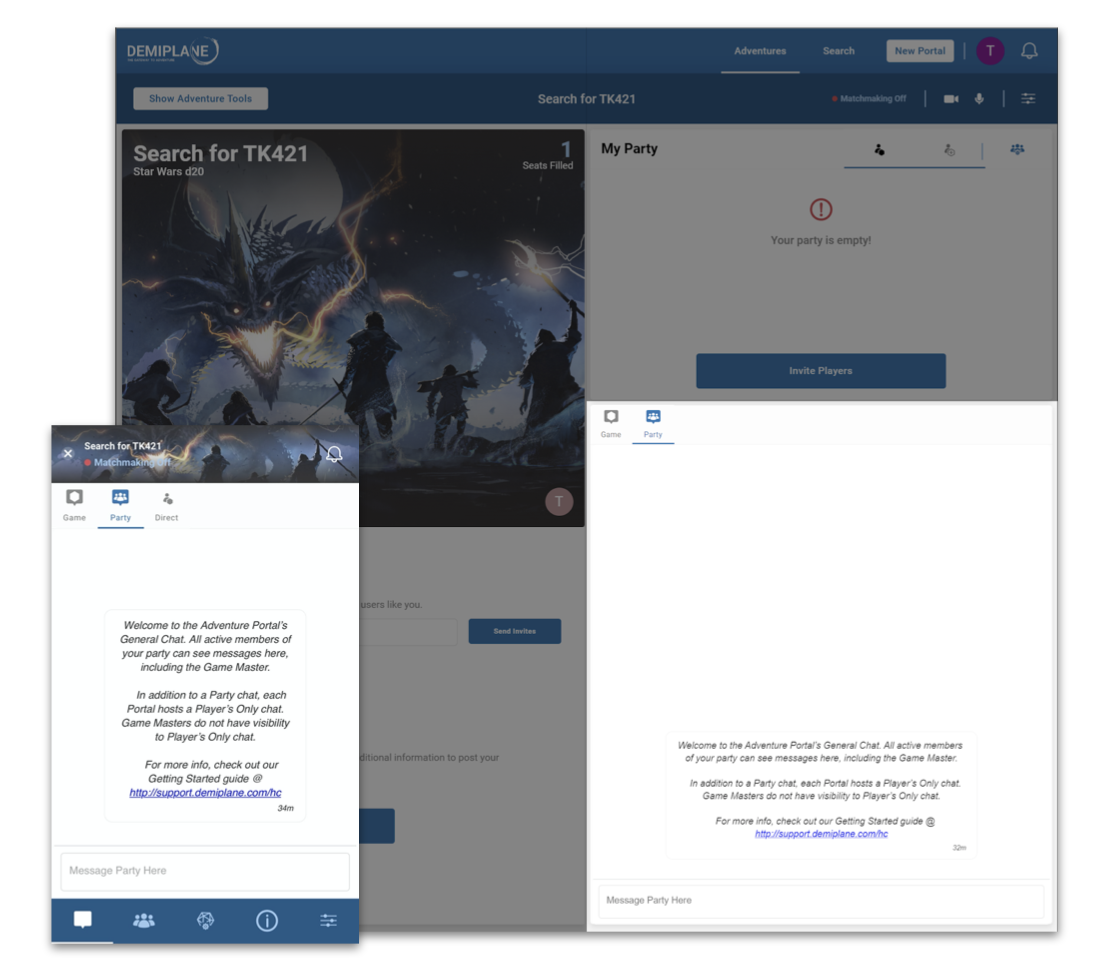Open party group icon in mobile bottom bar

(144, 921)
